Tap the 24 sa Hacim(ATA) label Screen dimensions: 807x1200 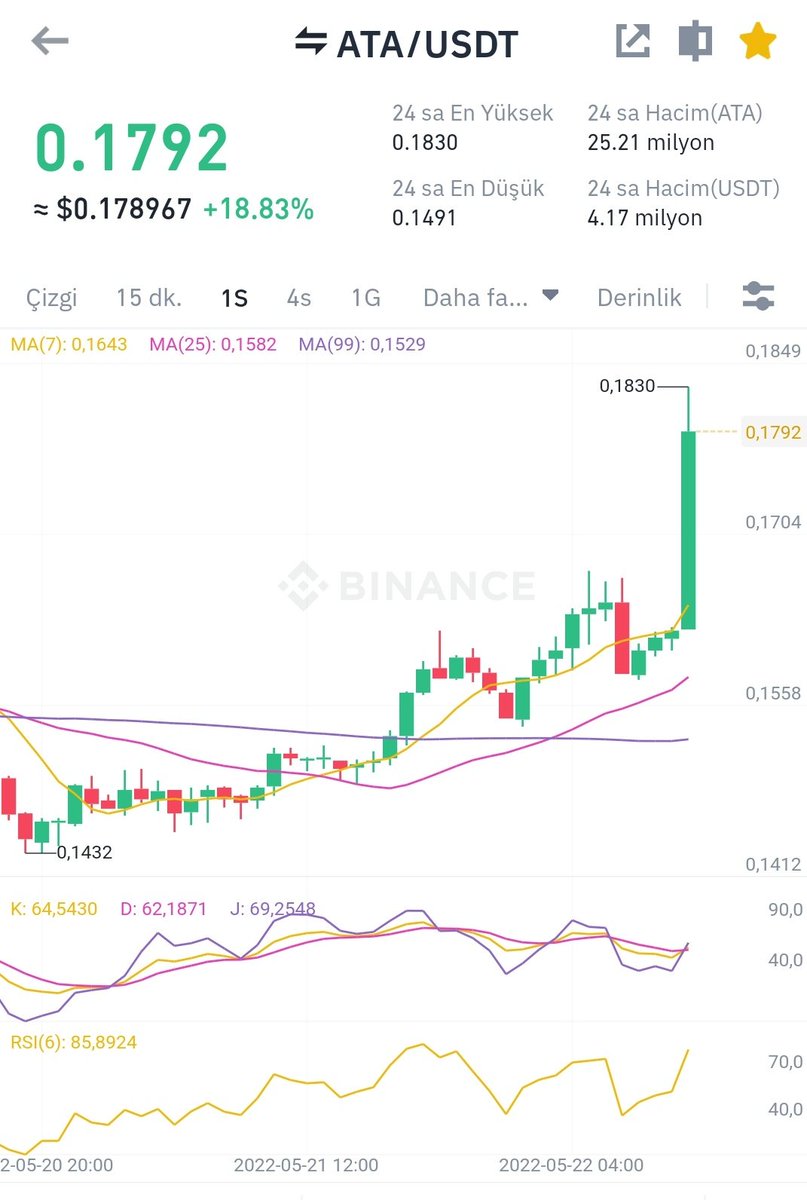click(x=675, y=113)
